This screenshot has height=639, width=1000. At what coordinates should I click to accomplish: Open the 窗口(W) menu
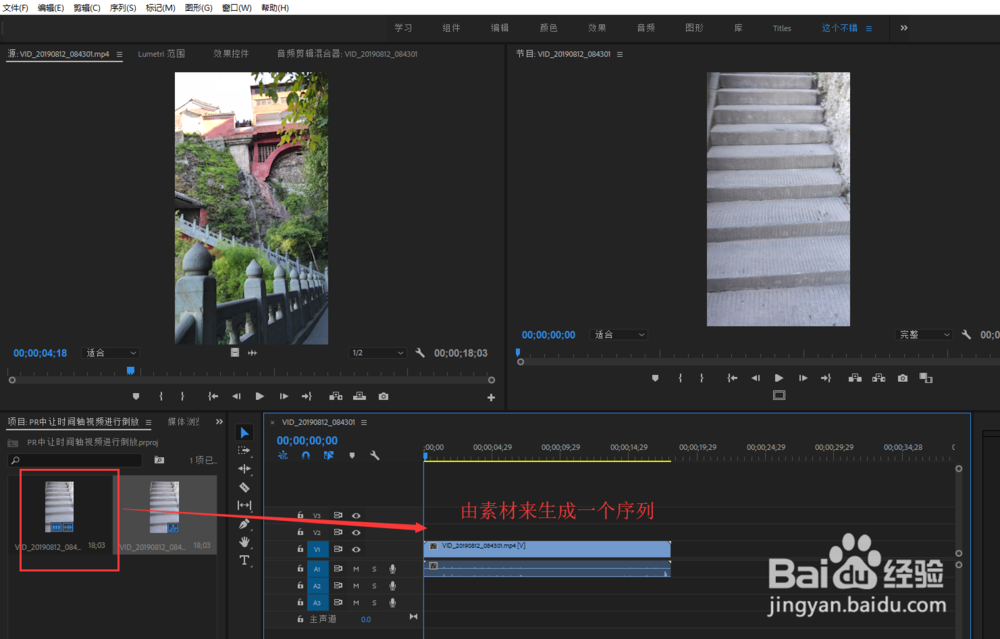[x=237, y=8]
